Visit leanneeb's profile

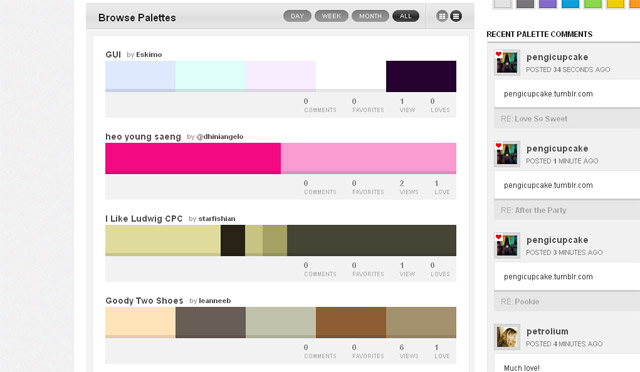coord(215,301)
